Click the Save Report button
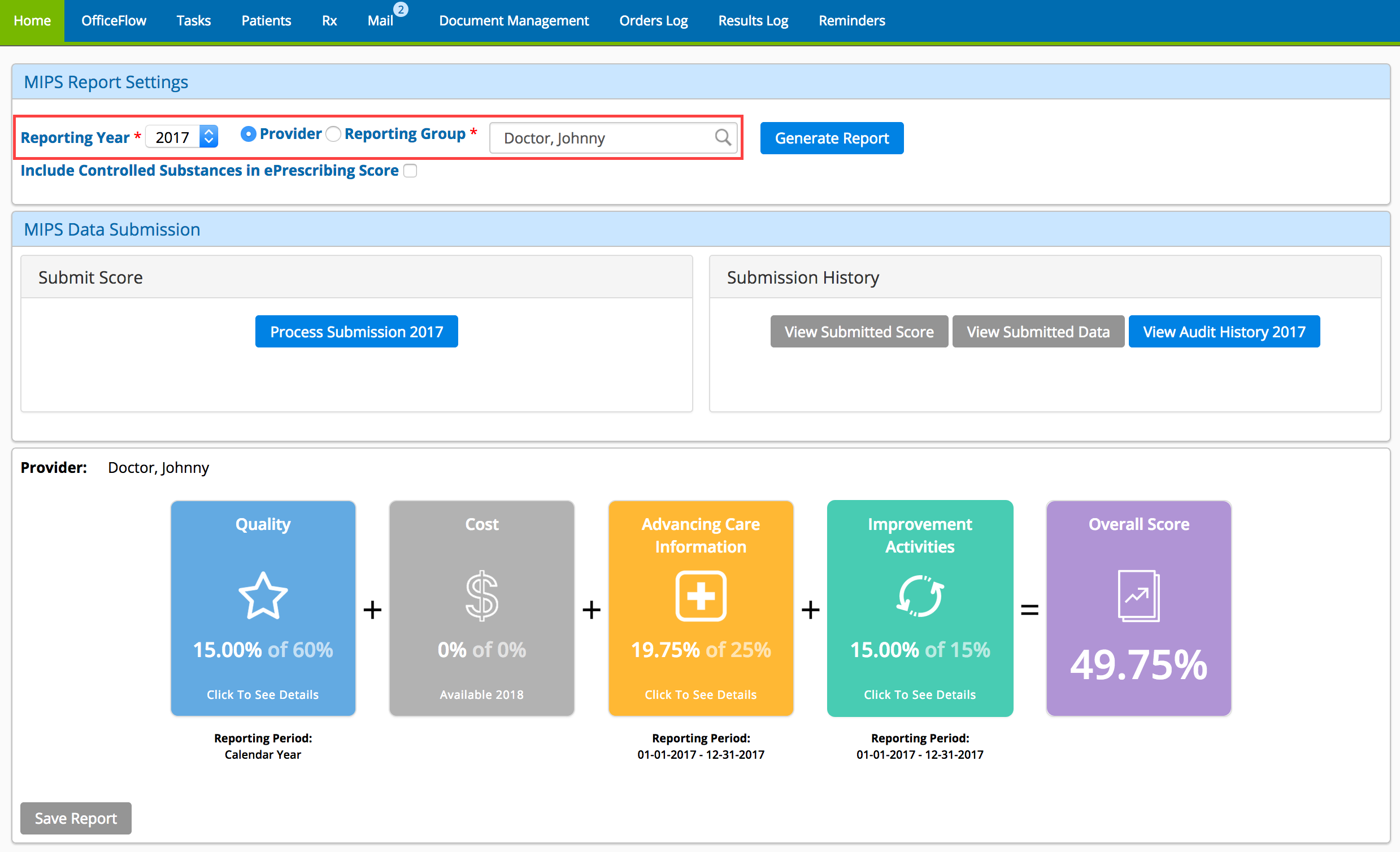 coord(76,818)
